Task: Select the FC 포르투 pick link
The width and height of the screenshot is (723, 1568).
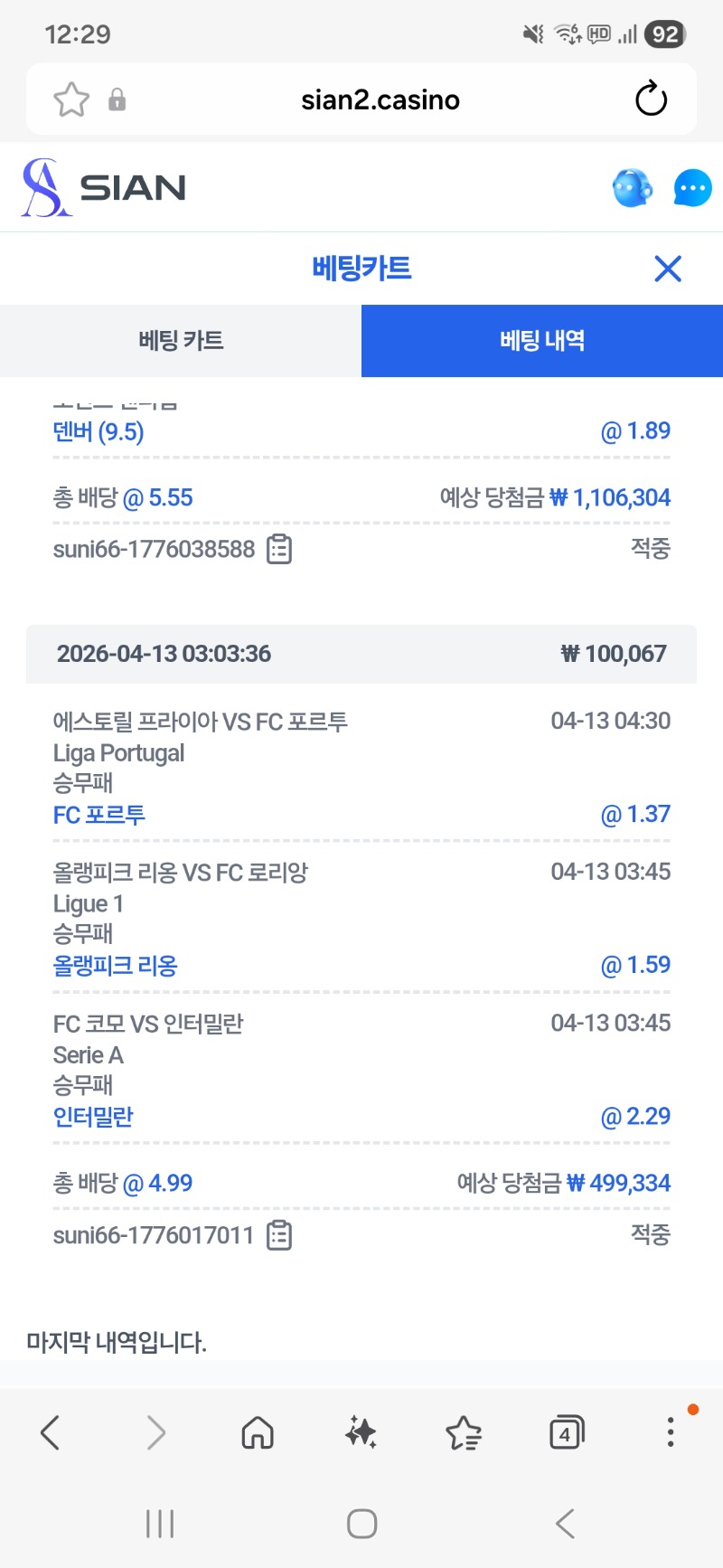Action: (99, 815)
